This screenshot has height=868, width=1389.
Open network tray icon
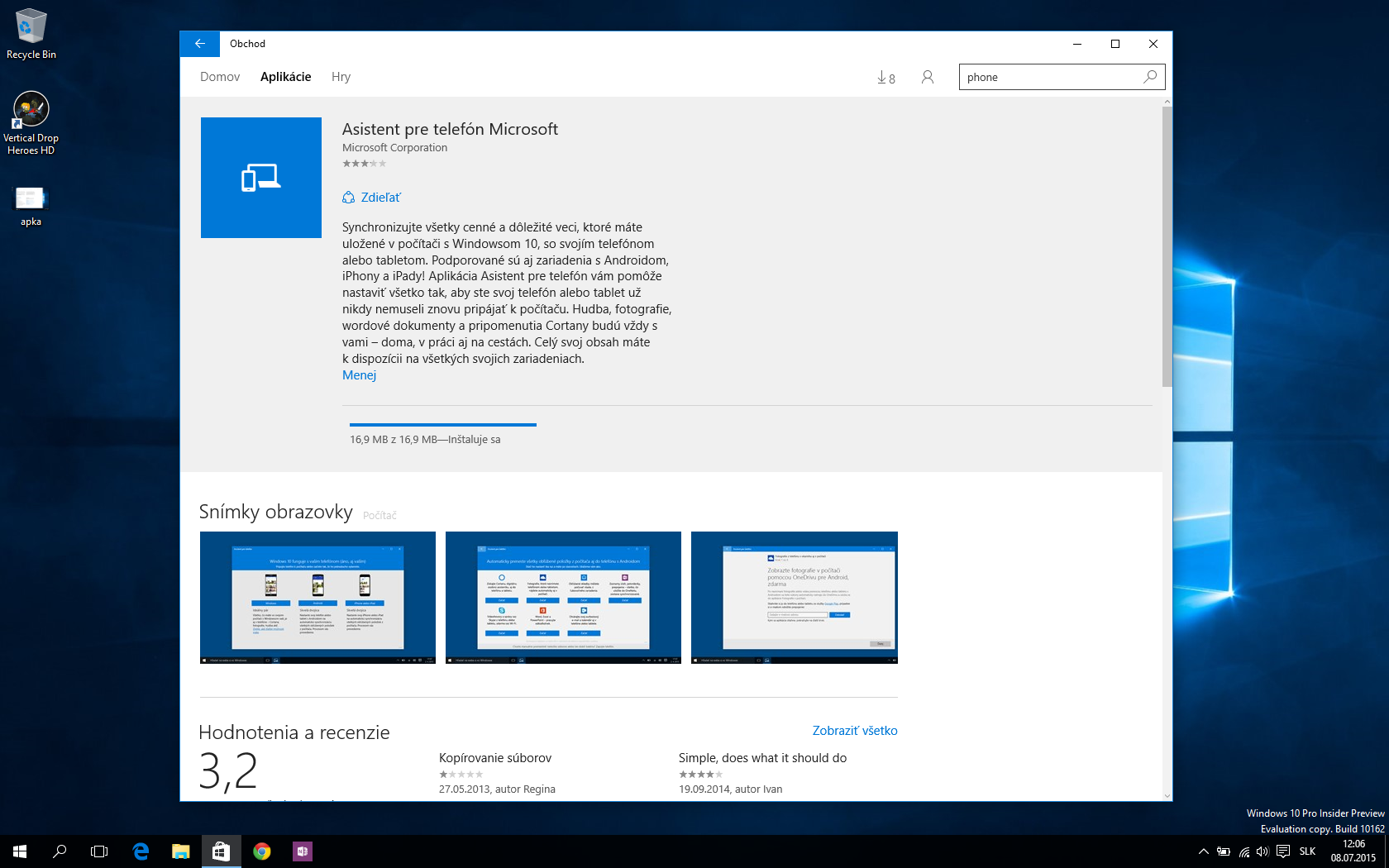click(x=1243, y=851)
